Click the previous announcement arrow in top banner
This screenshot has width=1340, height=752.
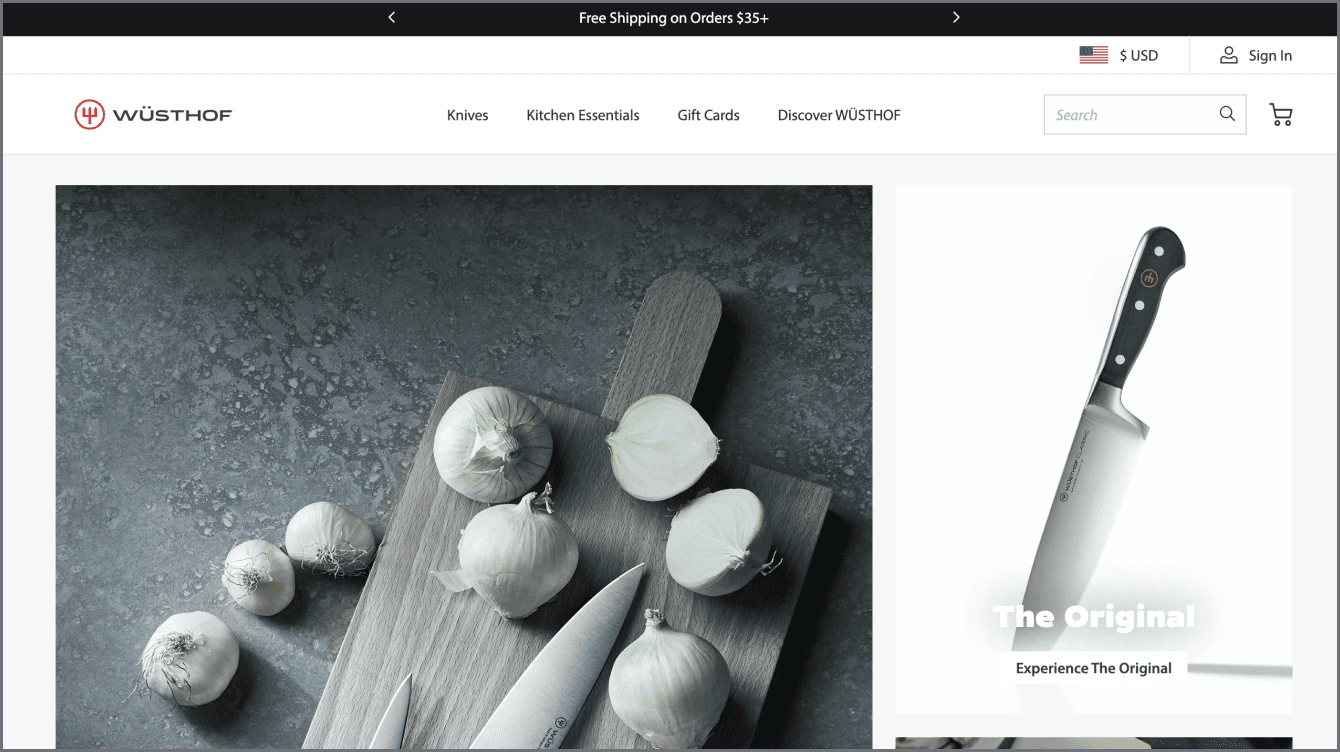pyautogui.click(x=392, y=17)
